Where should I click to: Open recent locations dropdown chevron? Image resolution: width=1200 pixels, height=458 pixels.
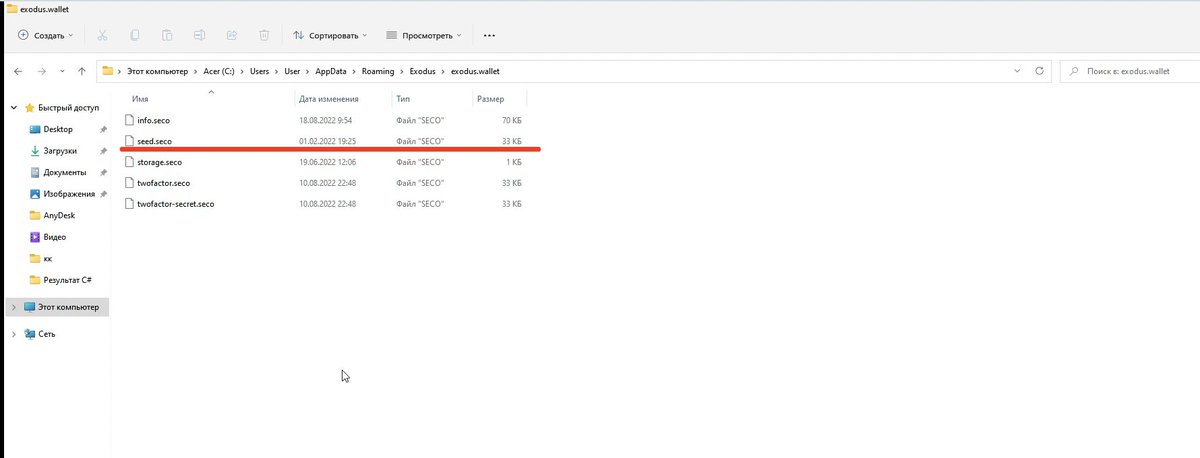point(63,71)
